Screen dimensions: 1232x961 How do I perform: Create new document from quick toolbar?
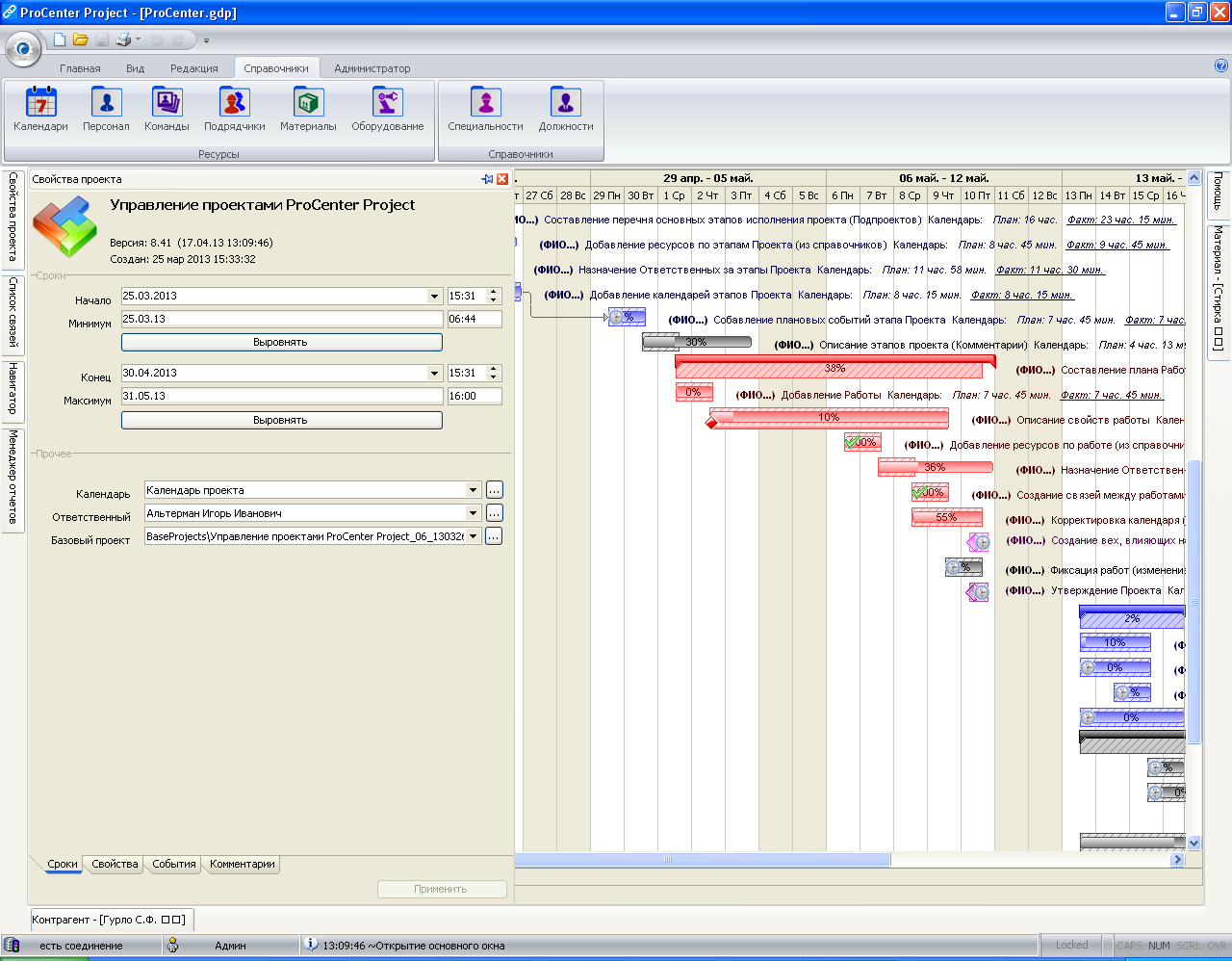pyautogui.click(x=60, y=39)
